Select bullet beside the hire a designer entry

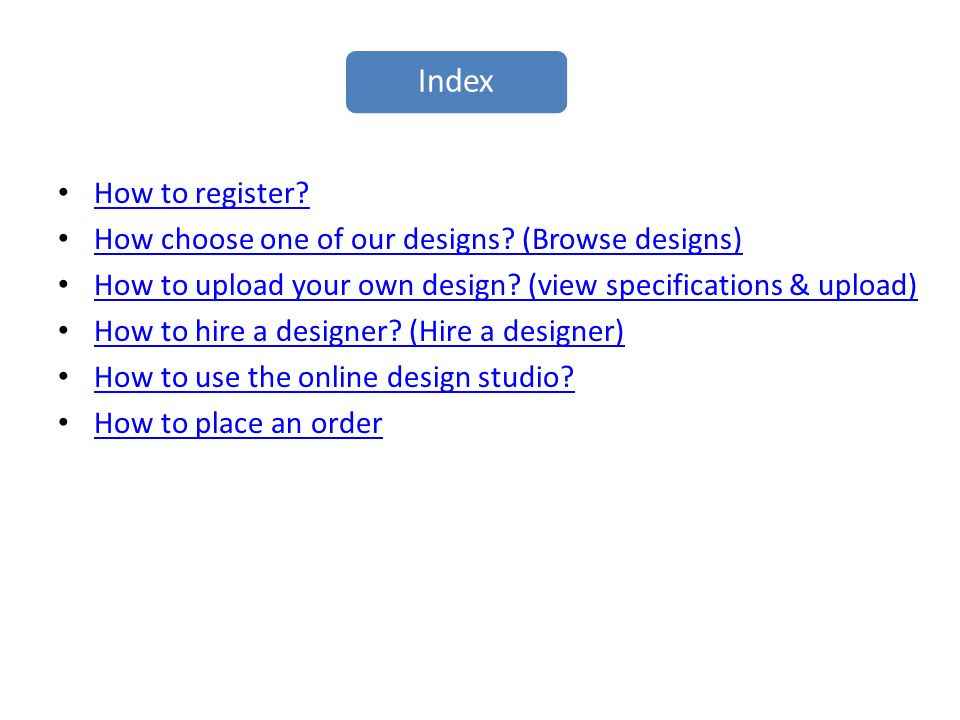64,330
